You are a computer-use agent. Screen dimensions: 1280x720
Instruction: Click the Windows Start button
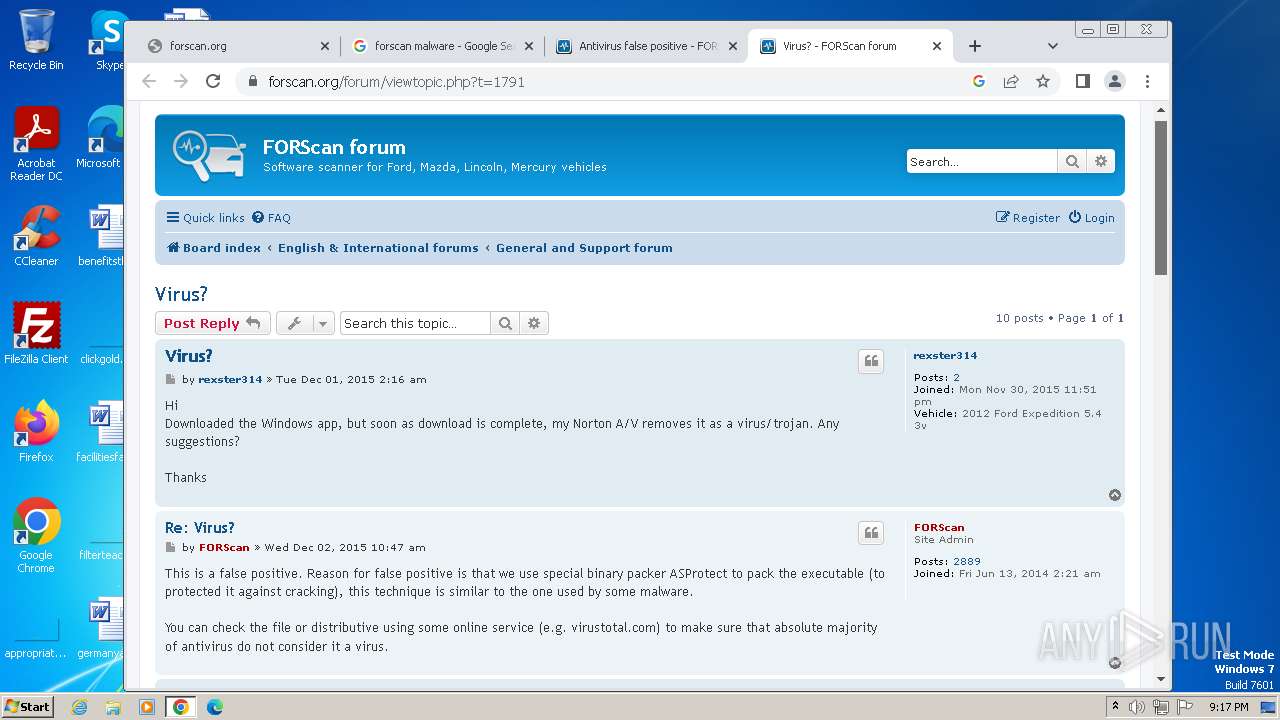pyautogui.click(x=27, y=706)
